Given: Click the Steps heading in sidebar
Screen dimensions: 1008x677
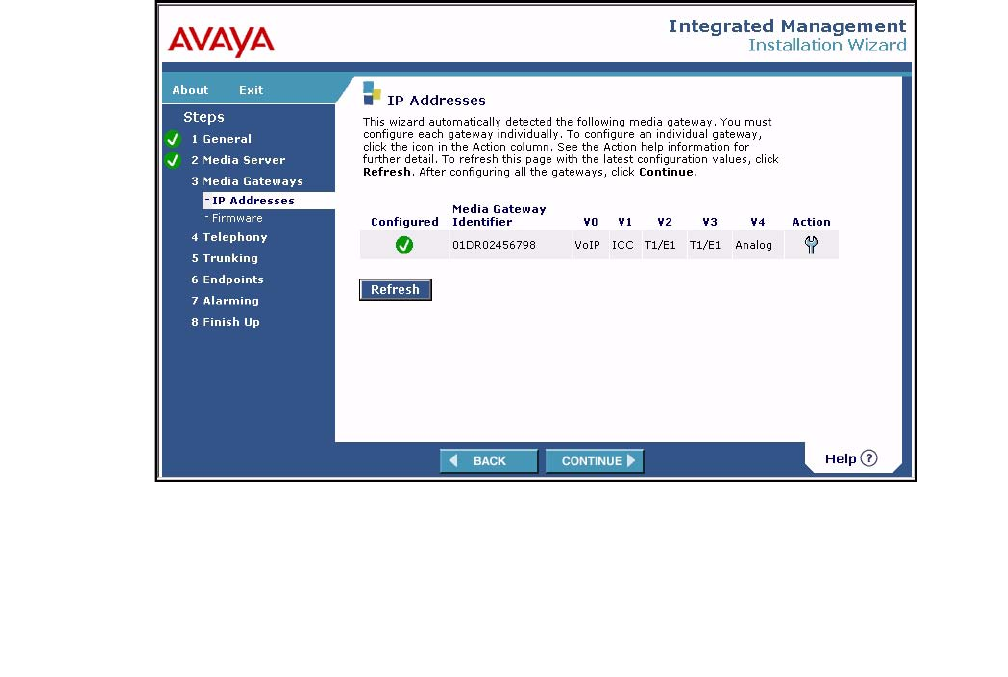Looking at the screenshot, I should click(204, 117).
